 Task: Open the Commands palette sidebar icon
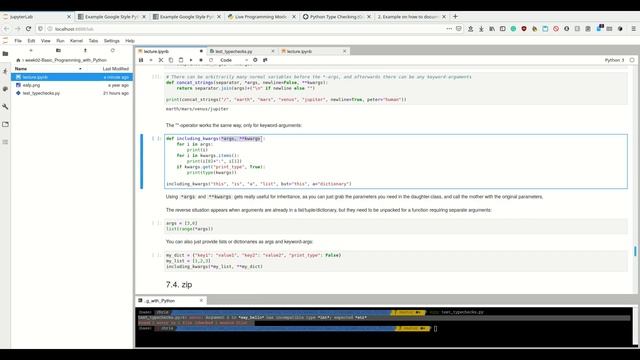5,89
